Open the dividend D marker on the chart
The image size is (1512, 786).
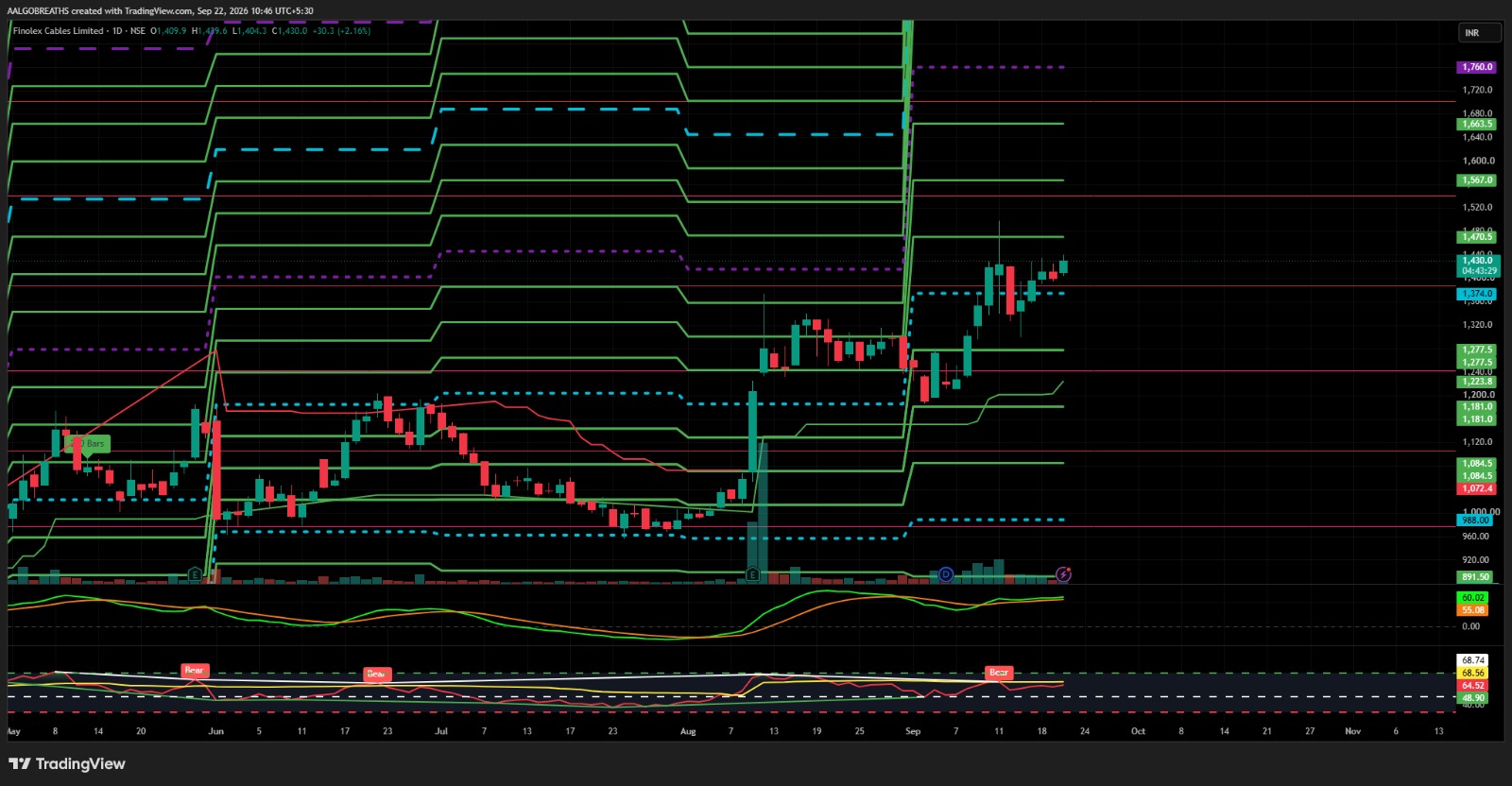click(x=946, y=573)
